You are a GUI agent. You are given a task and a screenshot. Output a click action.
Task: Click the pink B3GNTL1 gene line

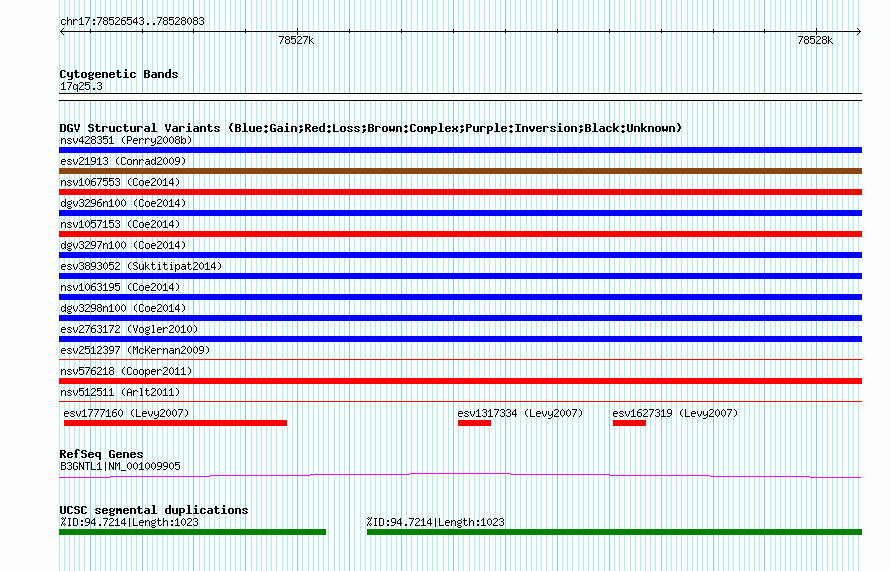pos(460,475)
